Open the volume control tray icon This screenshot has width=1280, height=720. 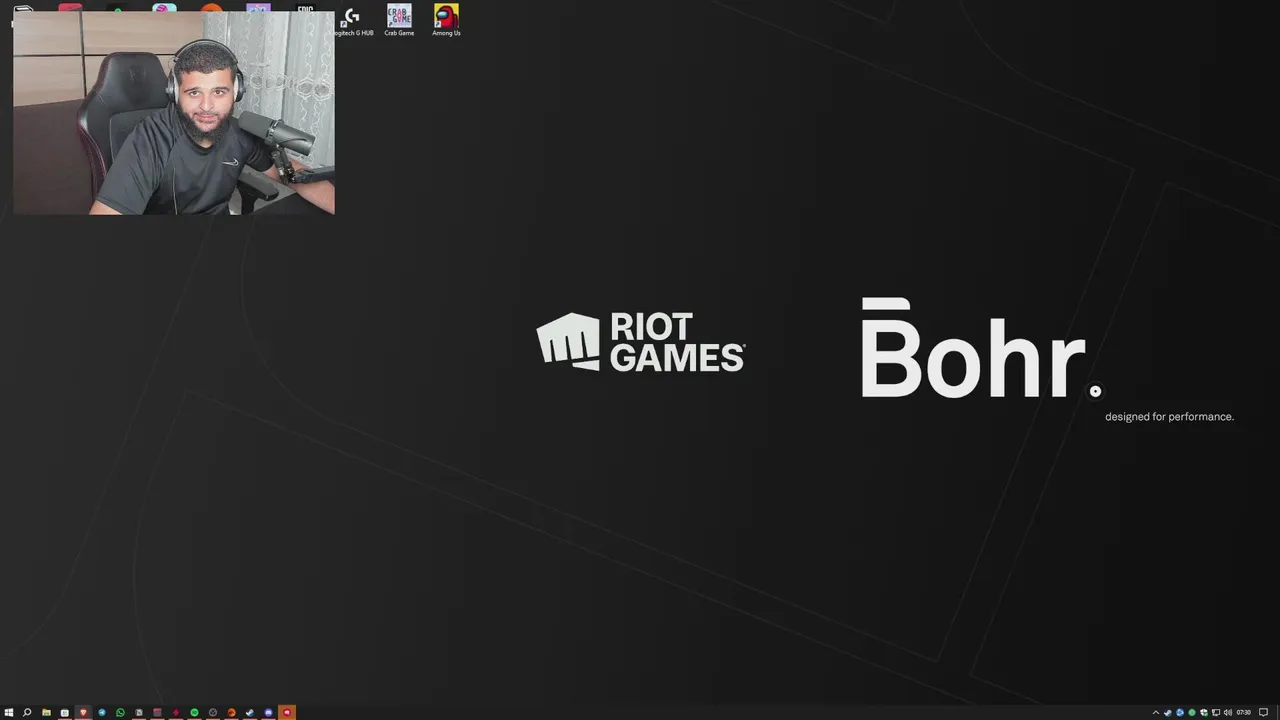coord(1228,713)
